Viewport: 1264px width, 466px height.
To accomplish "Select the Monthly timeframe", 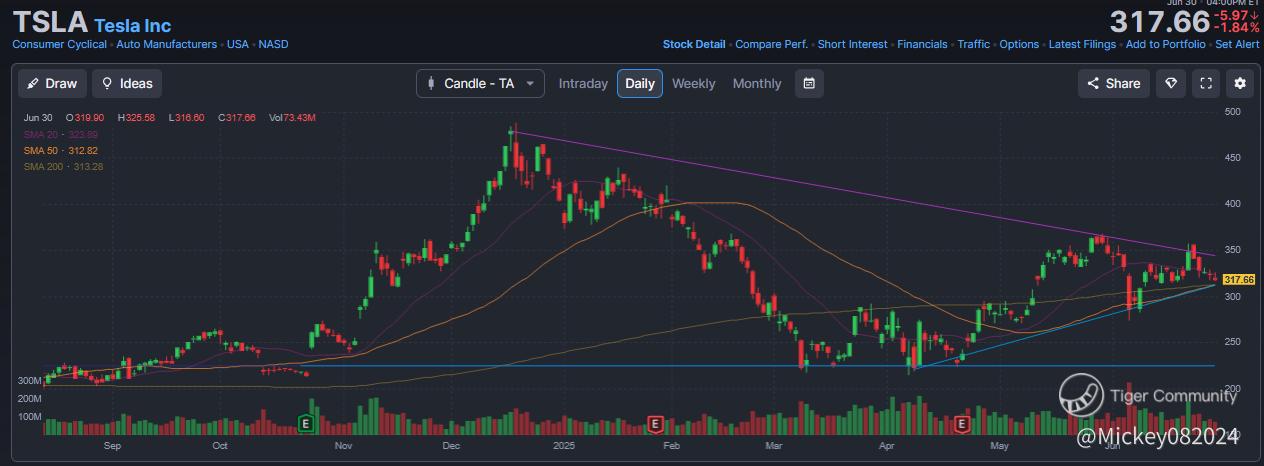I will pyautogui.click(x=757, y=84).
